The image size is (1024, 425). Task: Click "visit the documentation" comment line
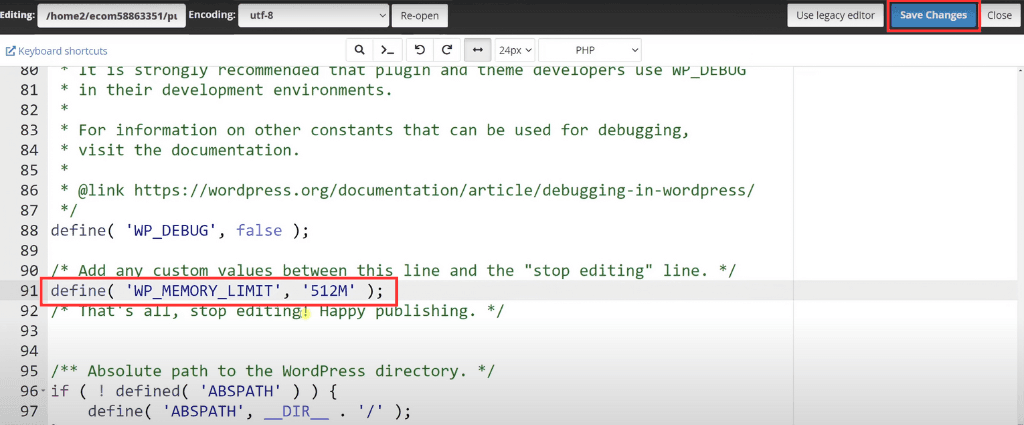[x=189, y=150]
